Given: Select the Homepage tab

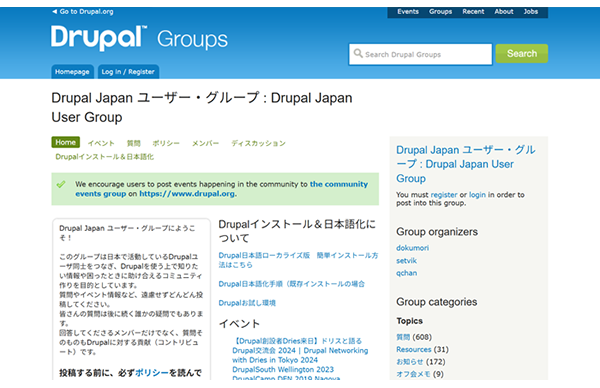Looking at the screenshot, I should tap(72, 72).
